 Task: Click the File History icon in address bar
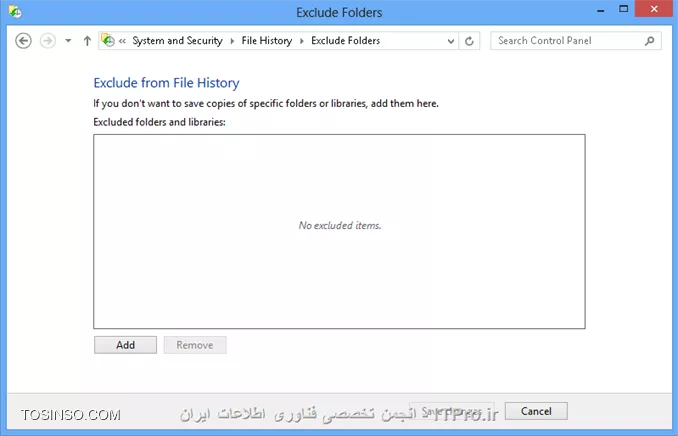[x=108, y=40]
